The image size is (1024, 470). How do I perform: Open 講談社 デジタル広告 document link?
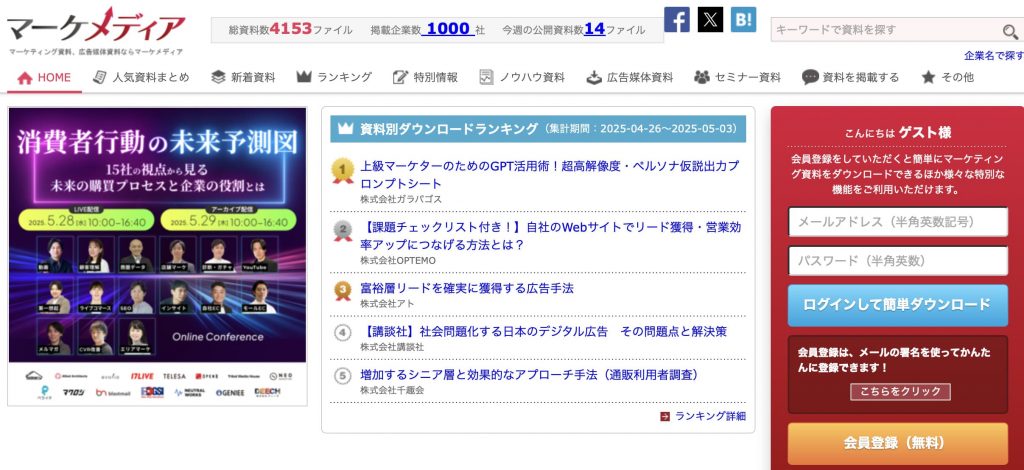pos(543,331)
